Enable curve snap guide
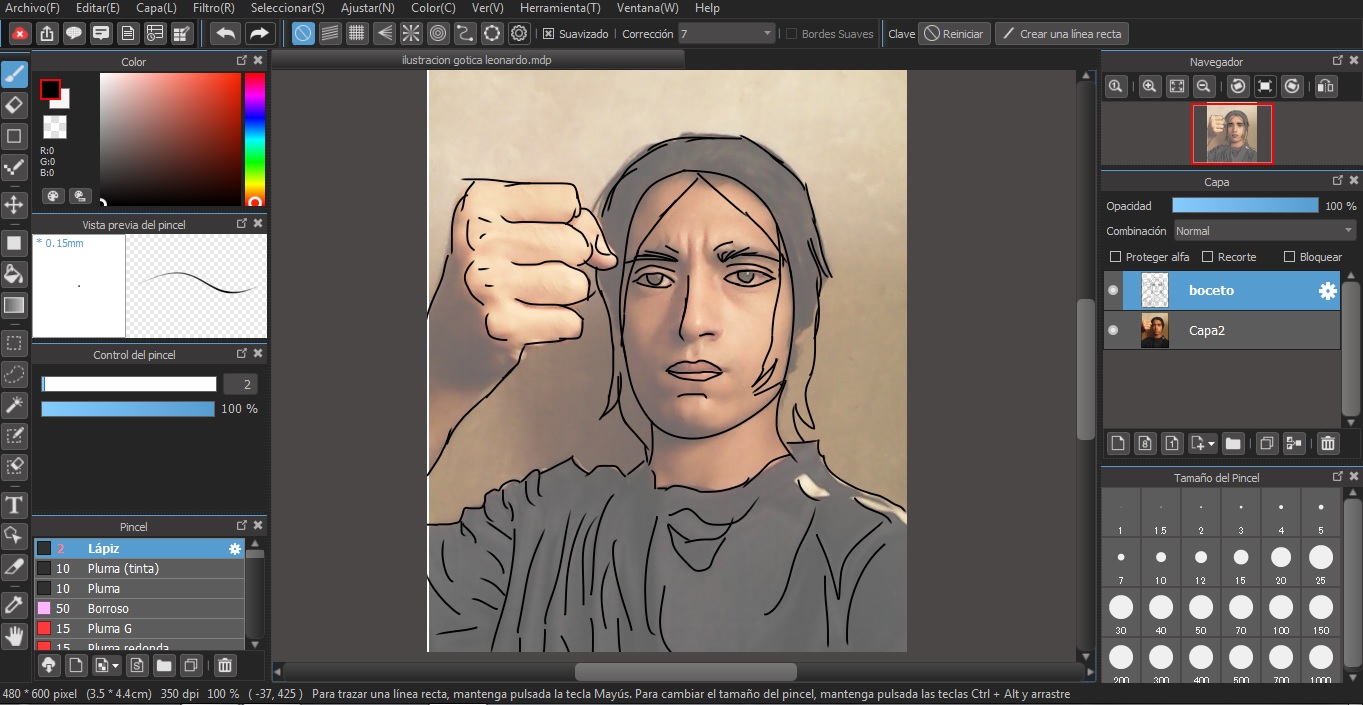1363x705 pixels. click(465, 33)
